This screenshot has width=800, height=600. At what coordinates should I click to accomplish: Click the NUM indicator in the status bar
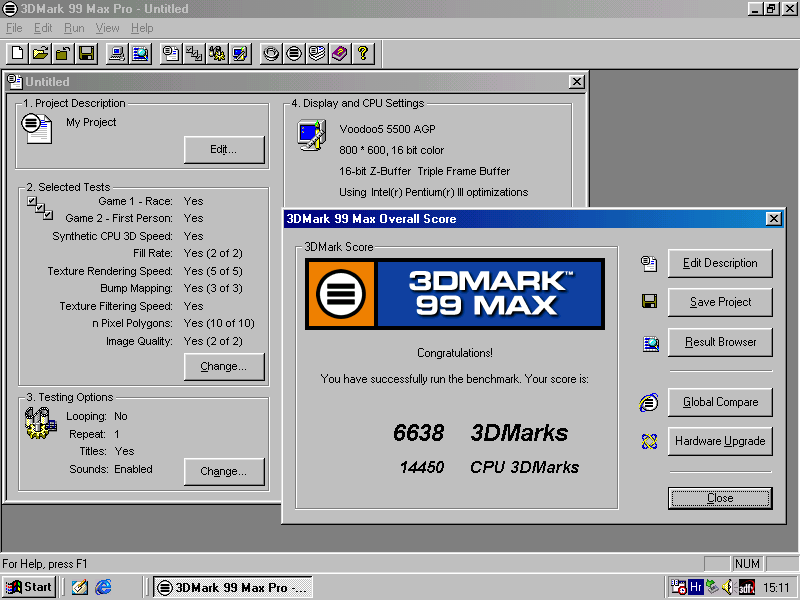point(747,563)
